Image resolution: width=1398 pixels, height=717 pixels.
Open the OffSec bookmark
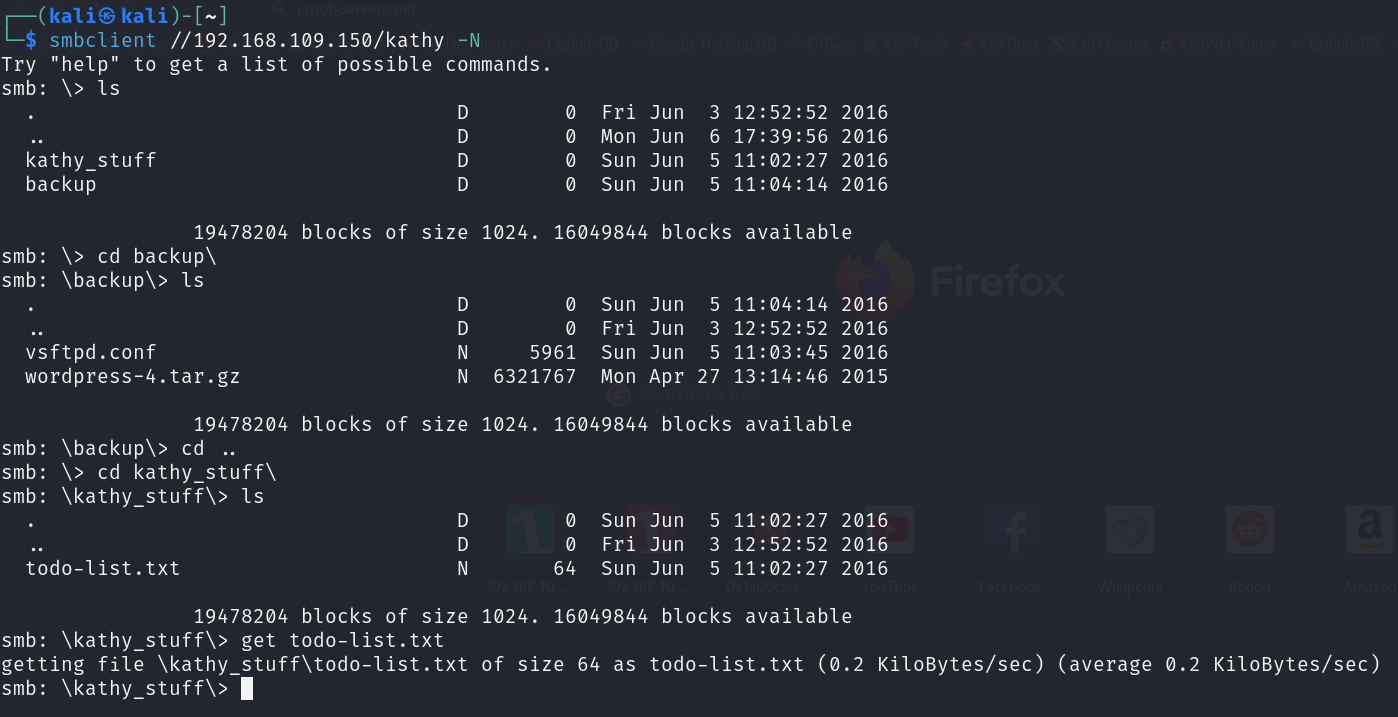coord(820,44)
